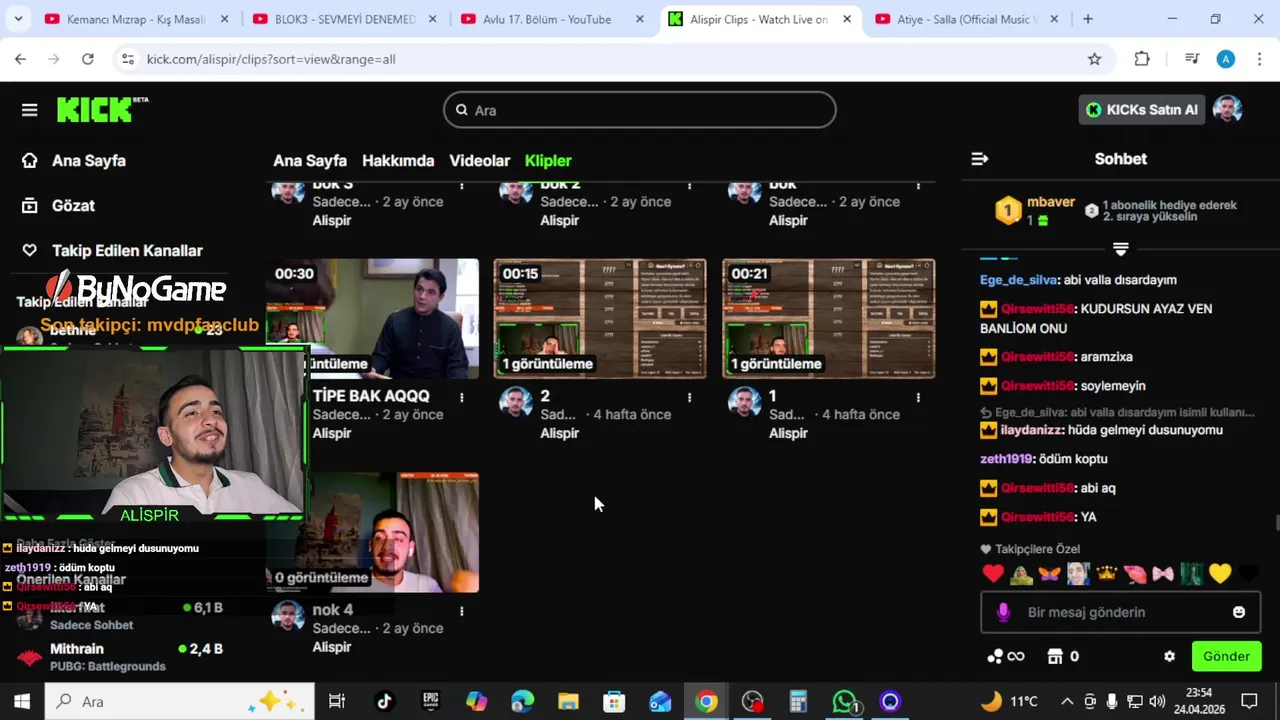Image resolution: width=1280 pixels, height=720 pixels.
Task: Click the Alispir avatar beside clip 2
Action: (516, 402)
